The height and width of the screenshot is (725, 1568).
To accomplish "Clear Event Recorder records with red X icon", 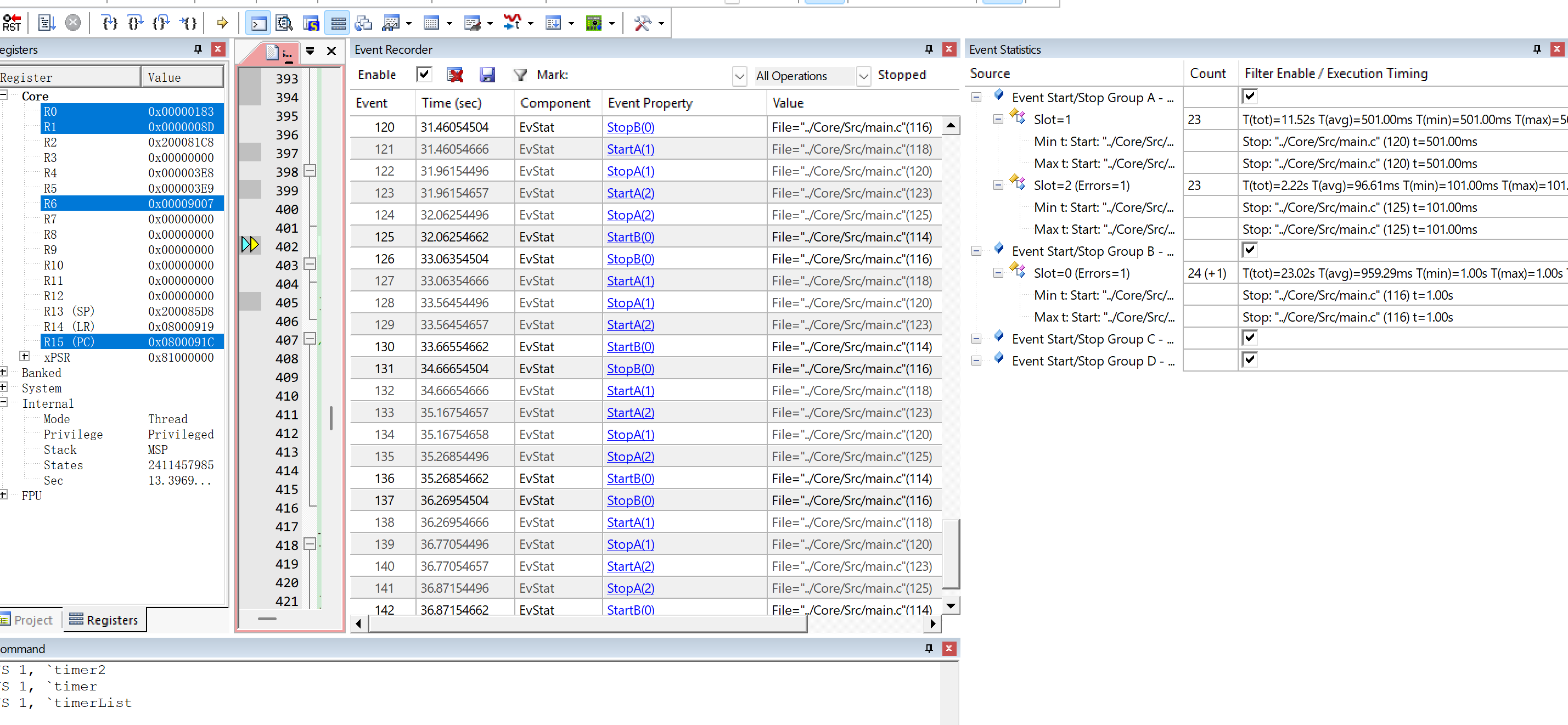I will pos(454,75).
